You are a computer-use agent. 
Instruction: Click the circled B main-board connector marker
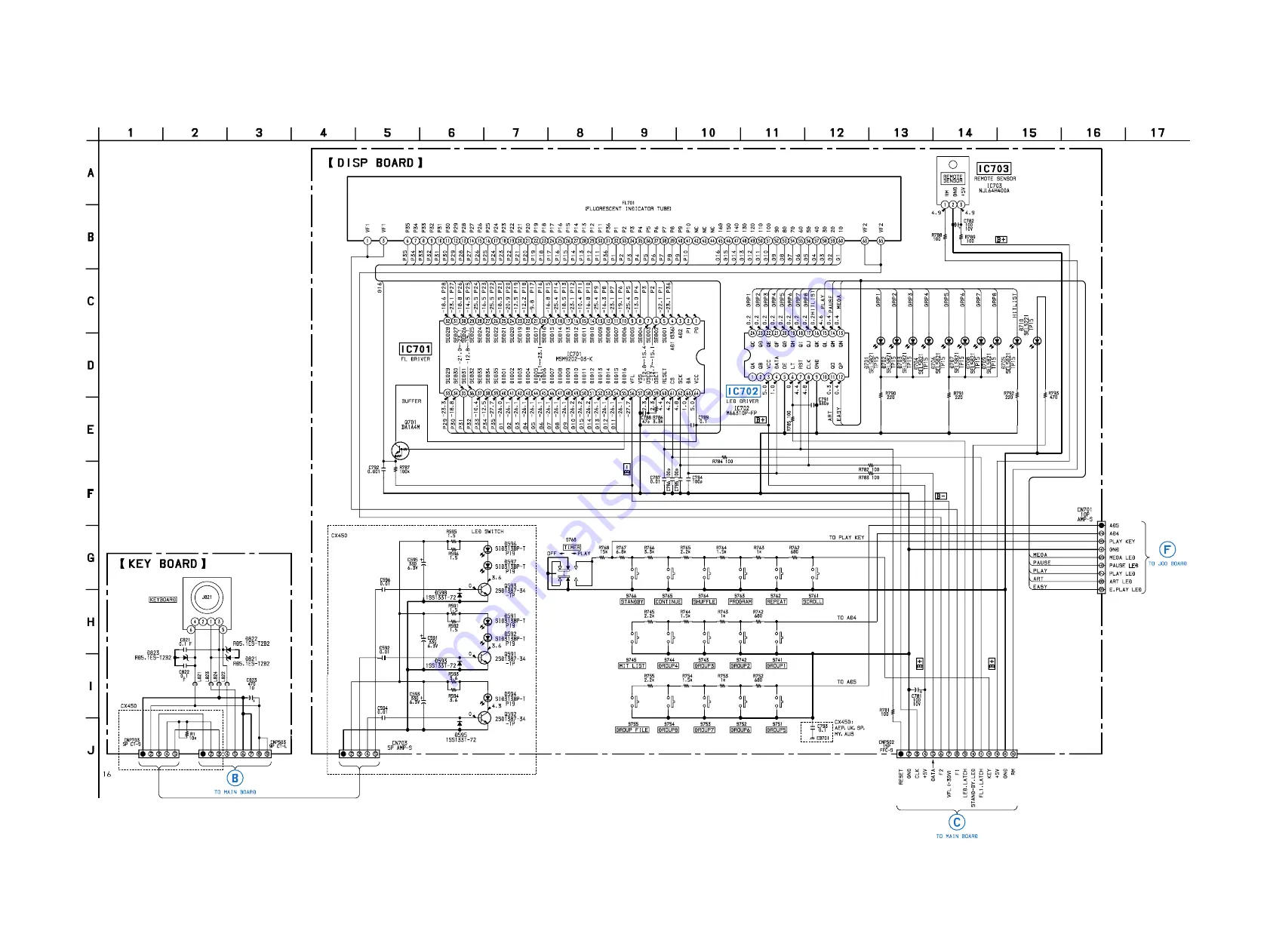click(235, 778)
